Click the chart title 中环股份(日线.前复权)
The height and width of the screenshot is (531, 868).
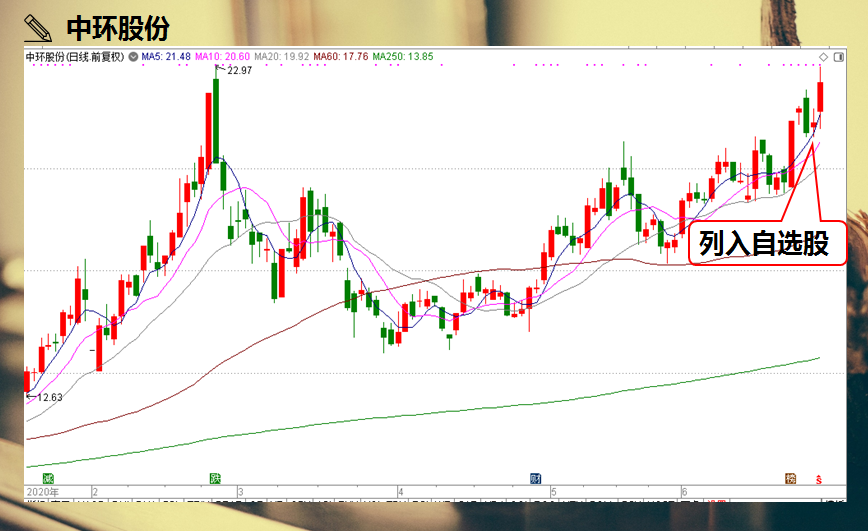coord(75,56)
